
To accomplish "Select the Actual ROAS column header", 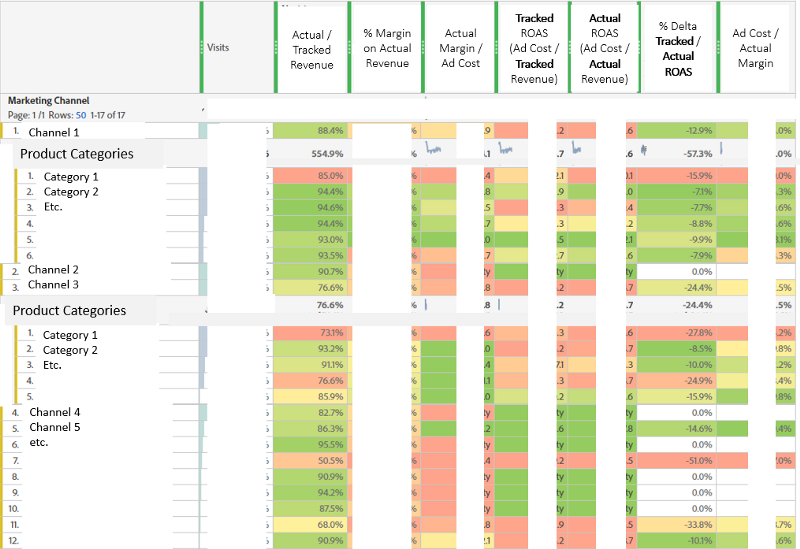I will [605, 48].
